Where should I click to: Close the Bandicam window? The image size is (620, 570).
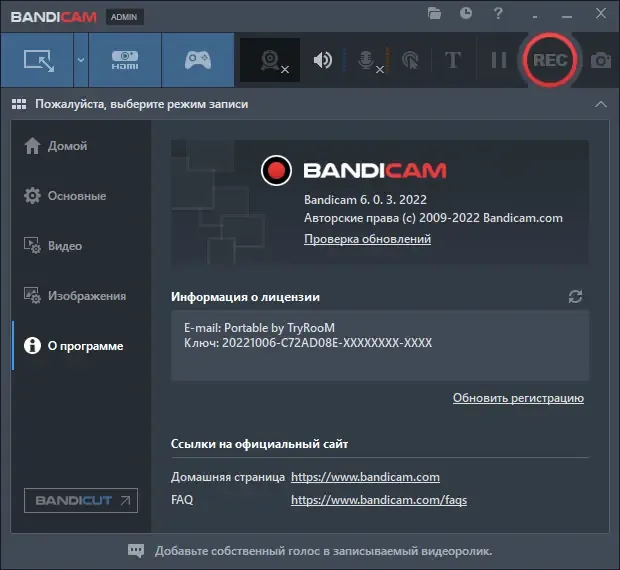pyautogui.click(x=601, y=13)
